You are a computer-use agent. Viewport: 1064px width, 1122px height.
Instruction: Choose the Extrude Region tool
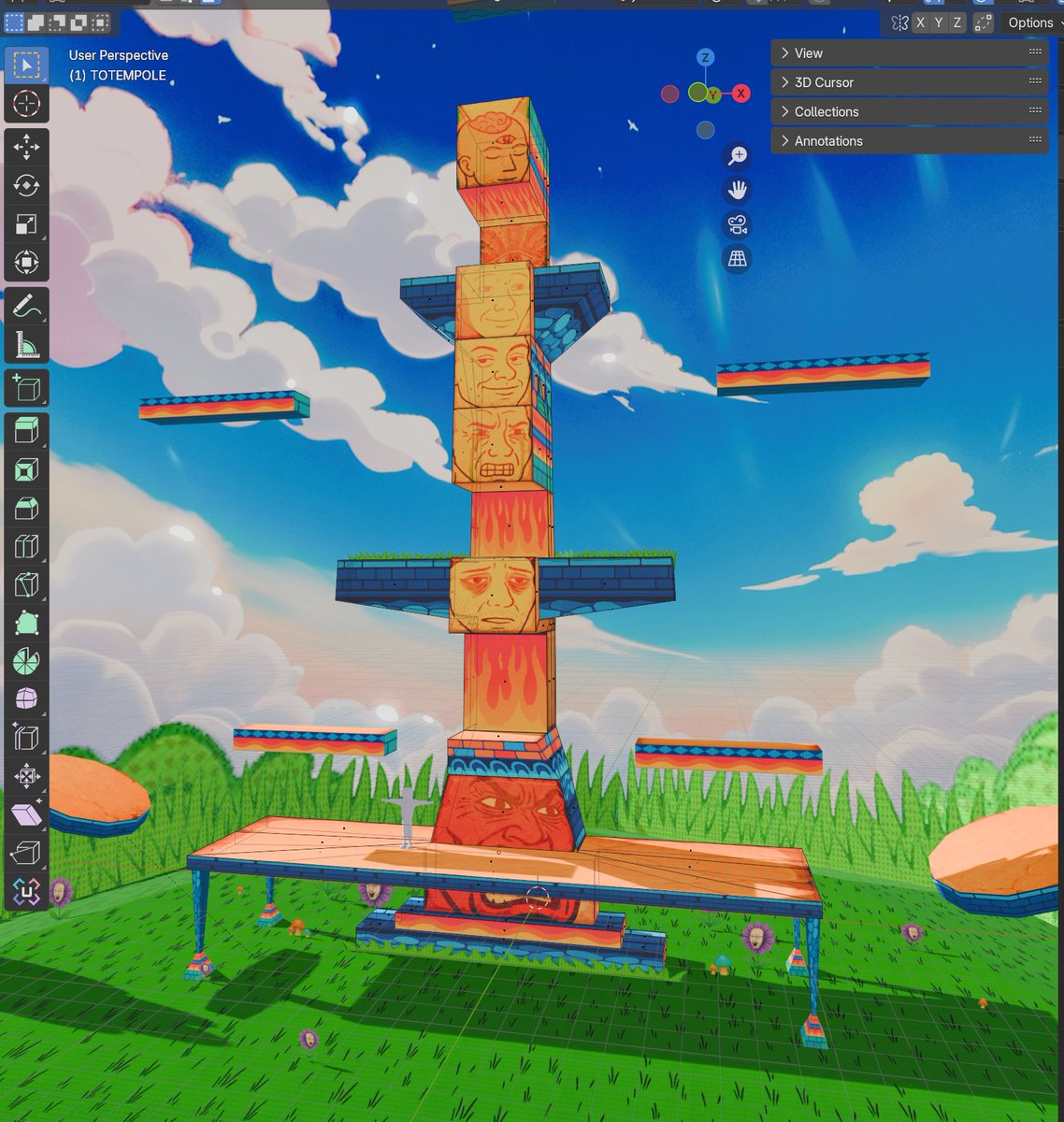26,431
